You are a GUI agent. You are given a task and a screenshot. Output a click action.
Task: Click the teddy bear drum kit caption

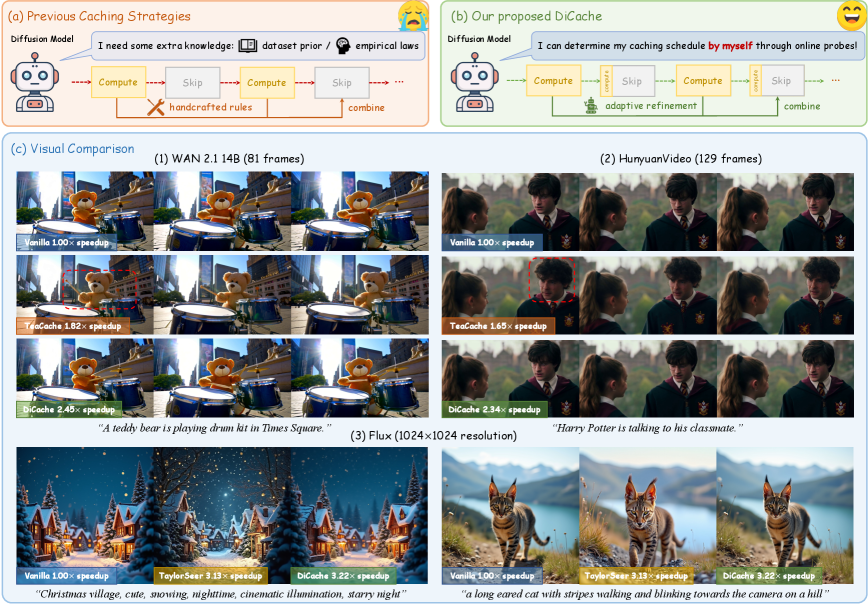(215, 428)
